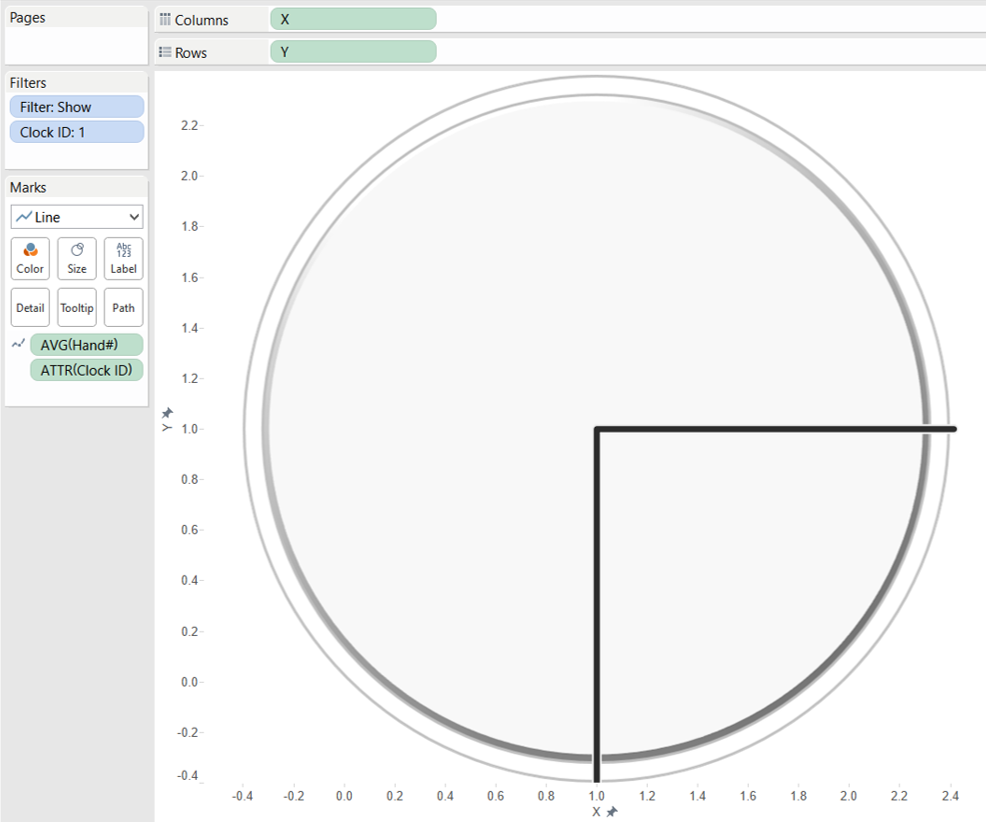Click the X pill on Columns shelf

pyautogui.click(x=353, y=19)
